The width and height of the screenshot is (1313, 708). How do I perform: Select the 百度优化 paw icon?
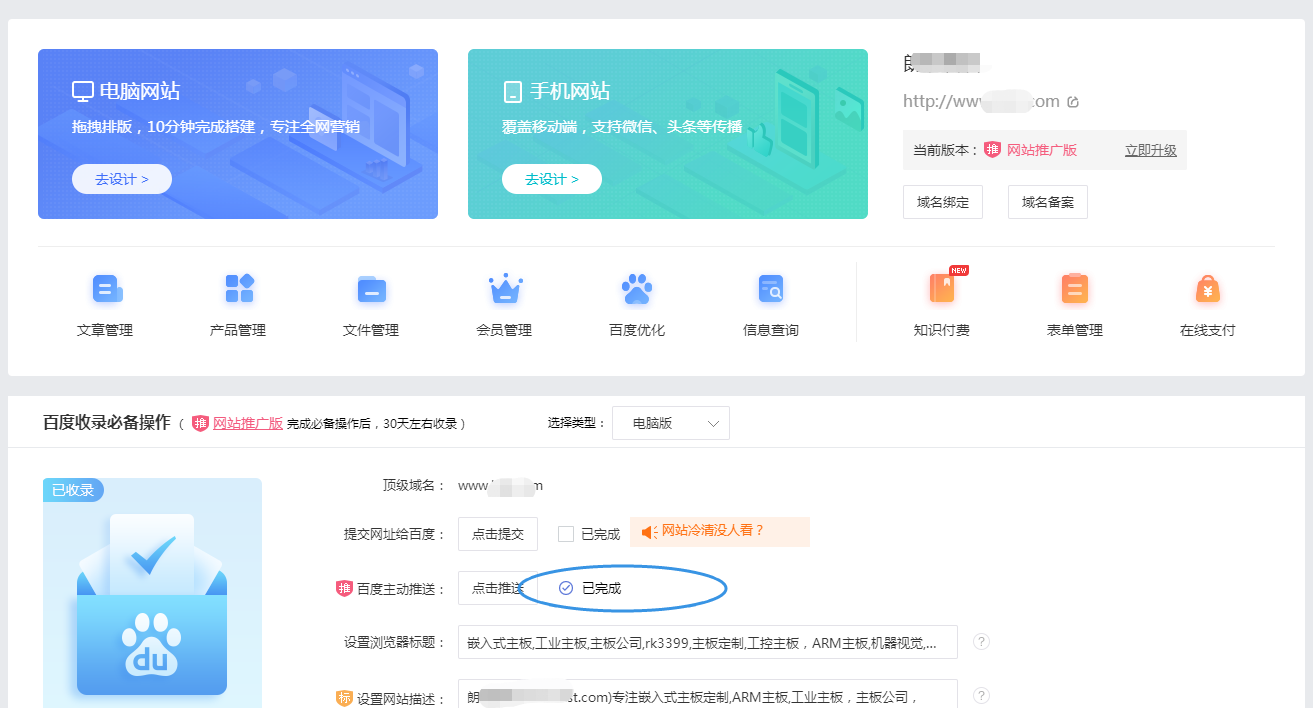637,290
